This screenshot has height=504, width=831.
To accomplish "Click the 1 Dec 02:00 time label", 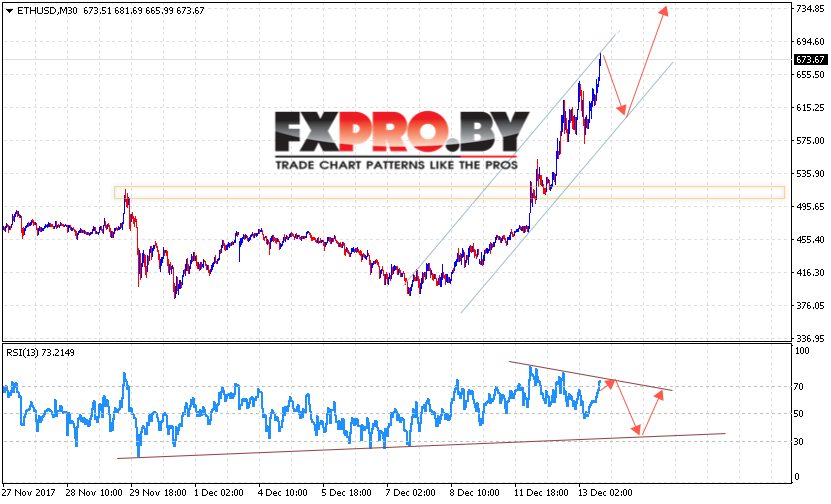I will point(218,492).
